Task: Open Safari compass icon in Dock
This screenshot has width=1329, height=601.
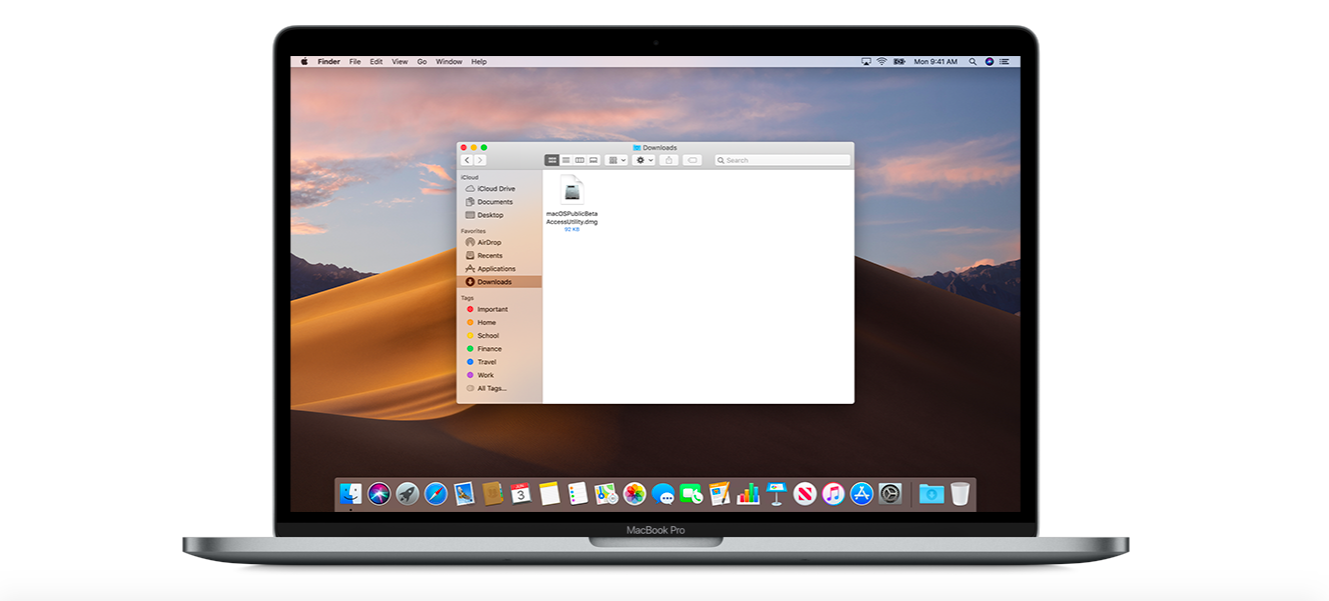Action: point(436,493)
